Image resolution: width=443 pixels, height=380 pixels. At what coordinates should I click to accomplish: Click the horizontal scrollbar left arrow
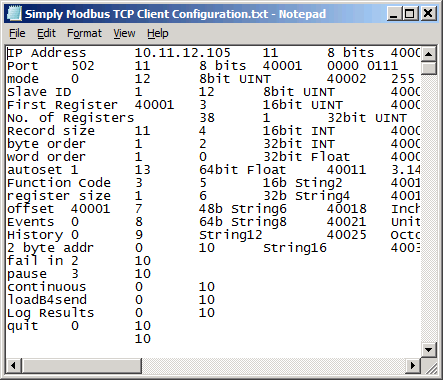coord(14,365)
